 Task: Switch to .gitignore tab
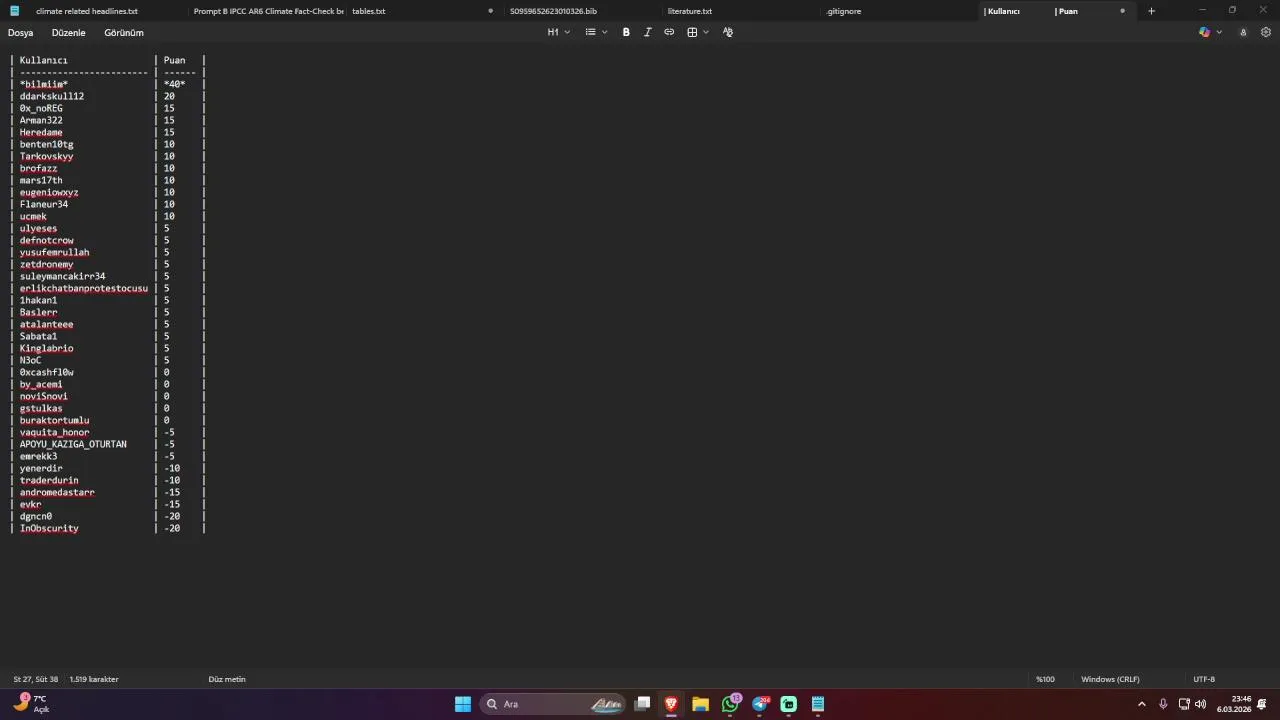point(844,11)
